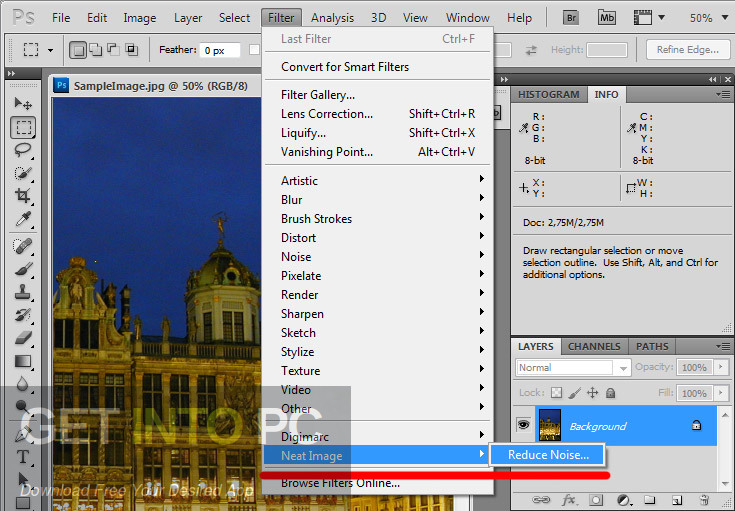Hide the Background layer with eye icon

(523, 425)
